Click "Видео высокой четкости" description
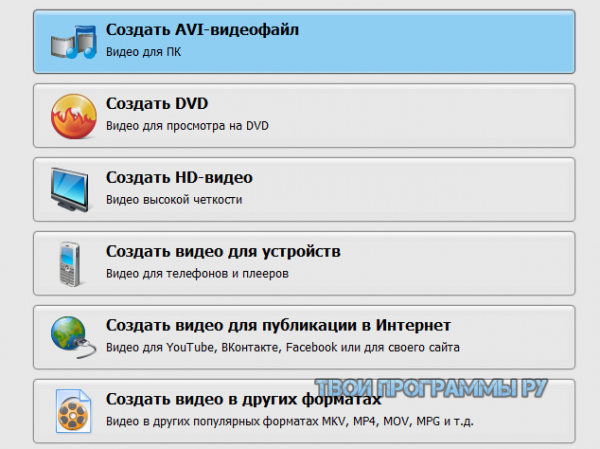This screenshot has width=600, height=449. 174,199
